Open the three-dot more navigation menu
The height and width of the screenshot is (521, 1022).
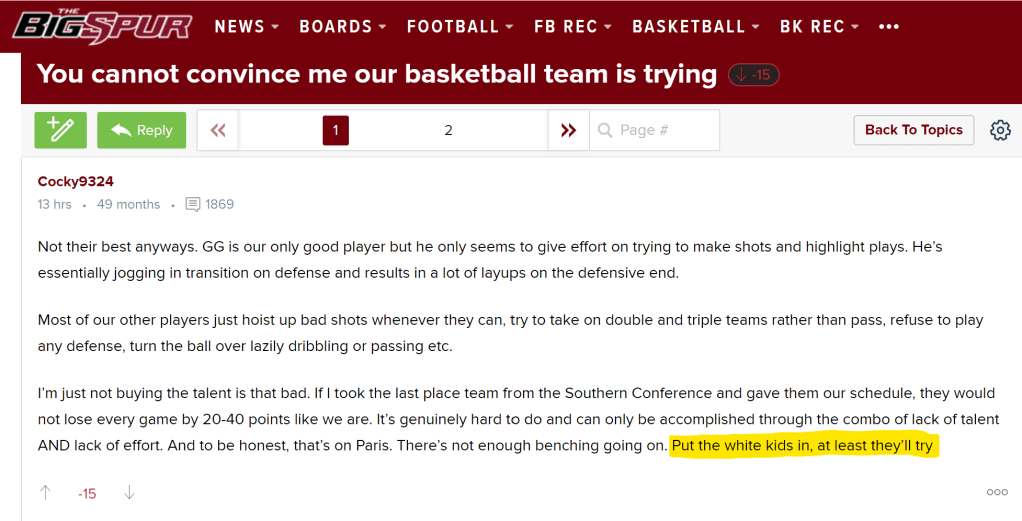(888, 27)
